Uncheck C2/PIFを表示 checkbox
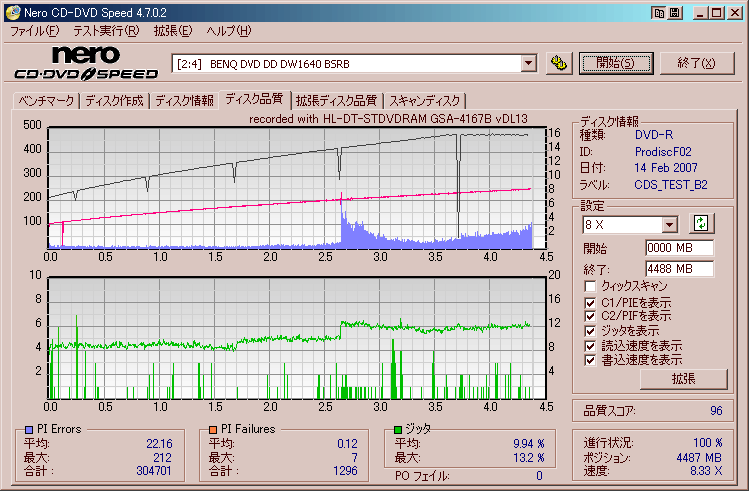The width and height of the screenshot is (749, 491). tap(590, 316)
